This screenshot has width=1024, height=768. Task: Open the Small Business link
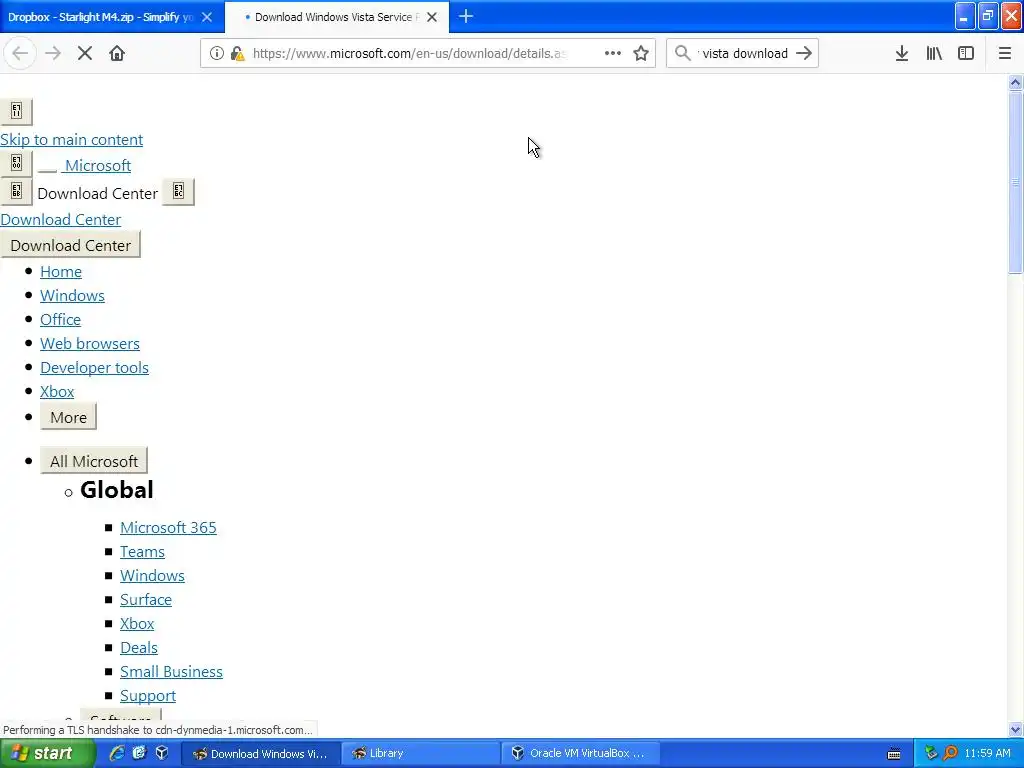[171, 672]
